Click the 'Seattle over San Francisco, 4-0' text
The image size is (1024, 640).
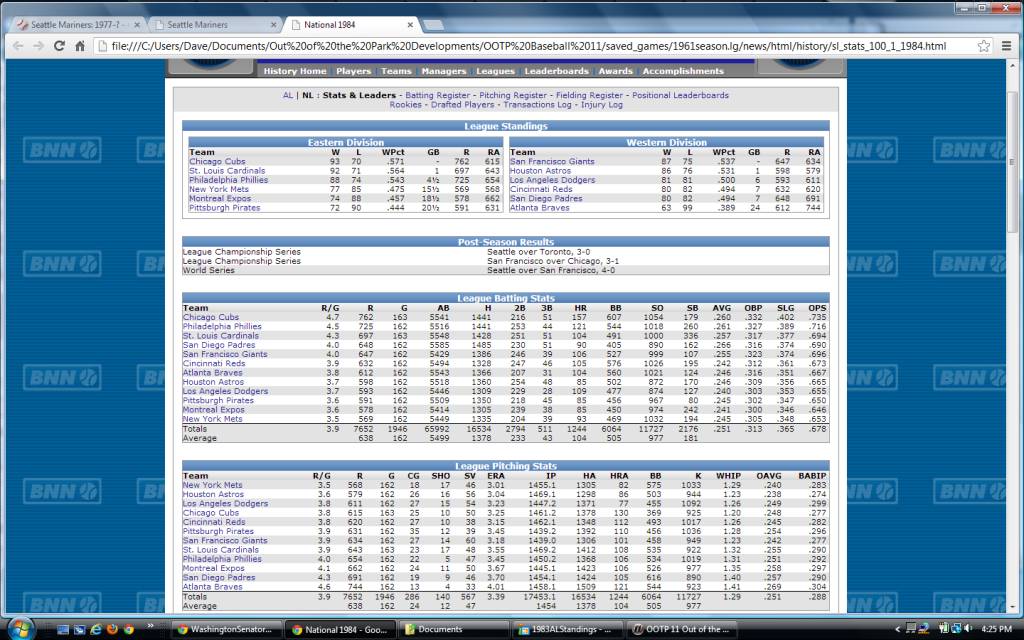click(x=551, y=270)
